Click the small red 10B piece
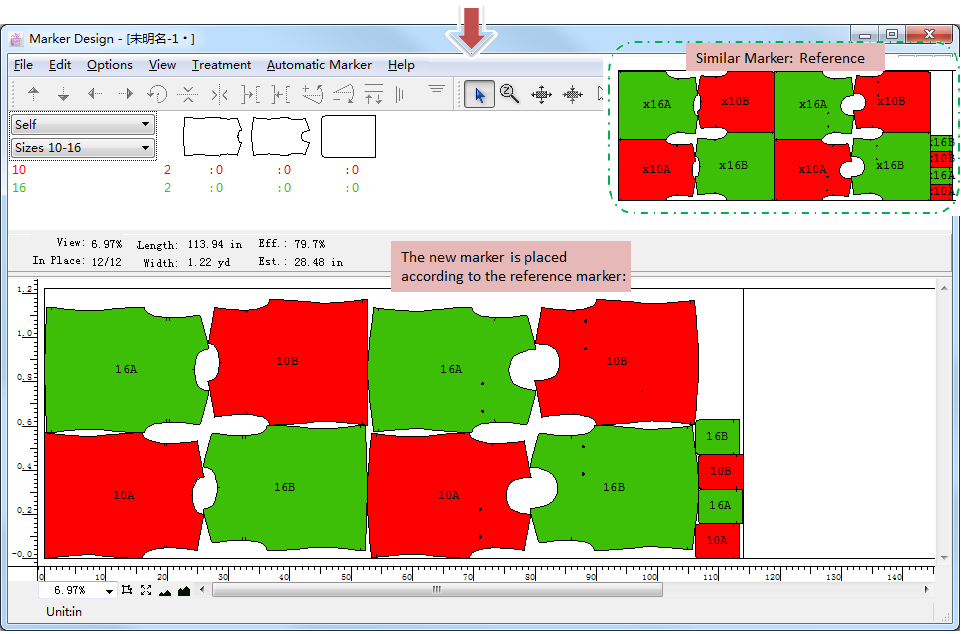This screenshot has height=634, width=961. (720, 471)
